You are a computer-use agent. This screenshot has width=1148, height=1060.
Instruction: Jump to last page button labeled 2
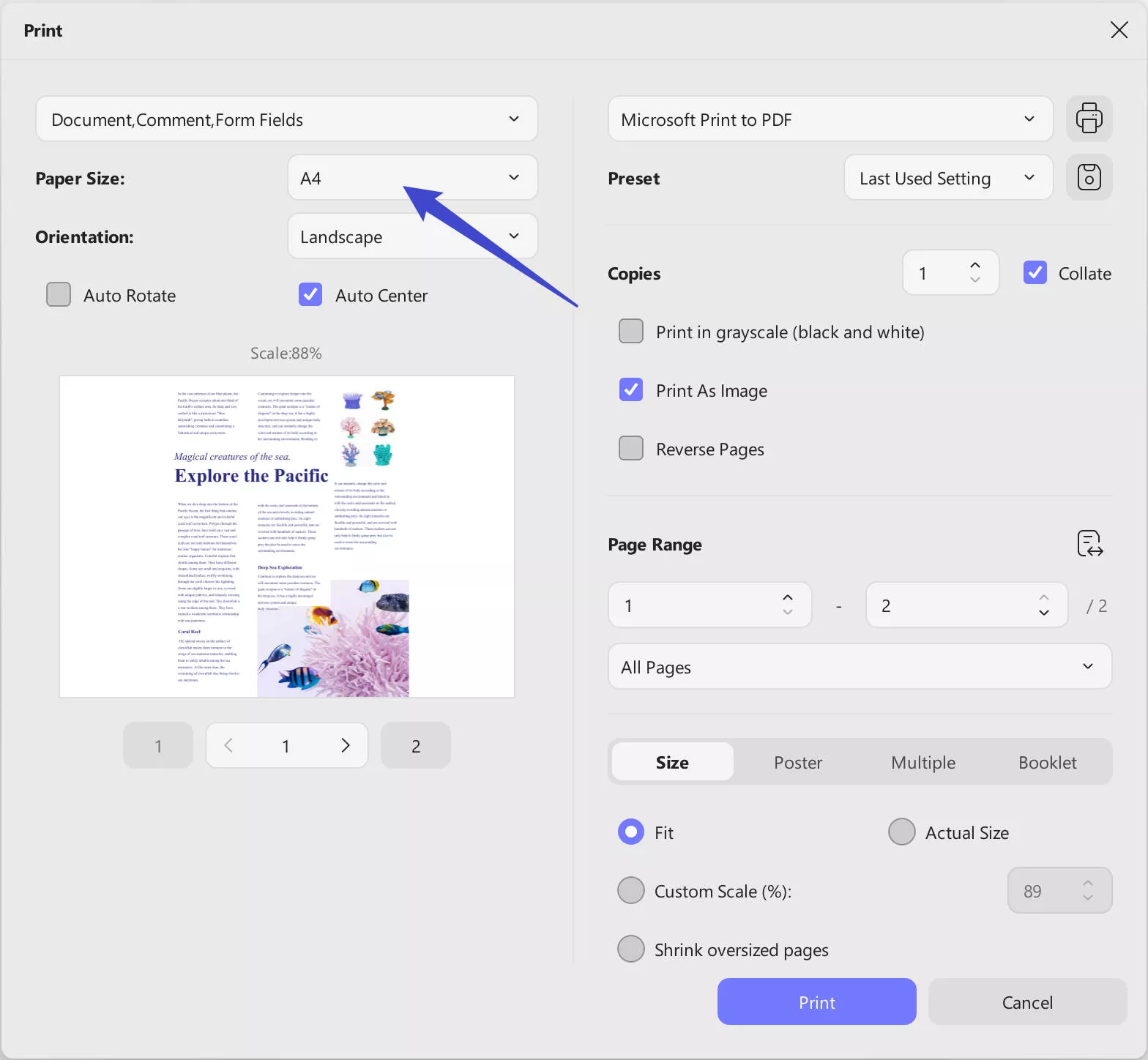[416, 745]
